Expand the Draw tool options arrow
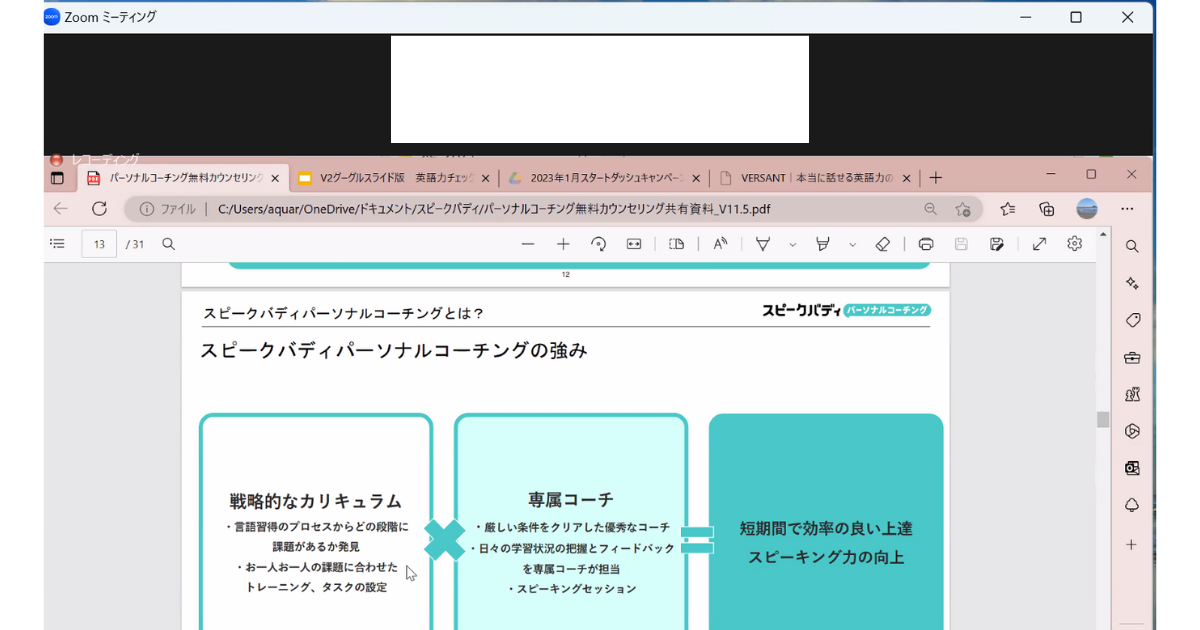The height and width of the screenshot is (630, 1200). 792,244
